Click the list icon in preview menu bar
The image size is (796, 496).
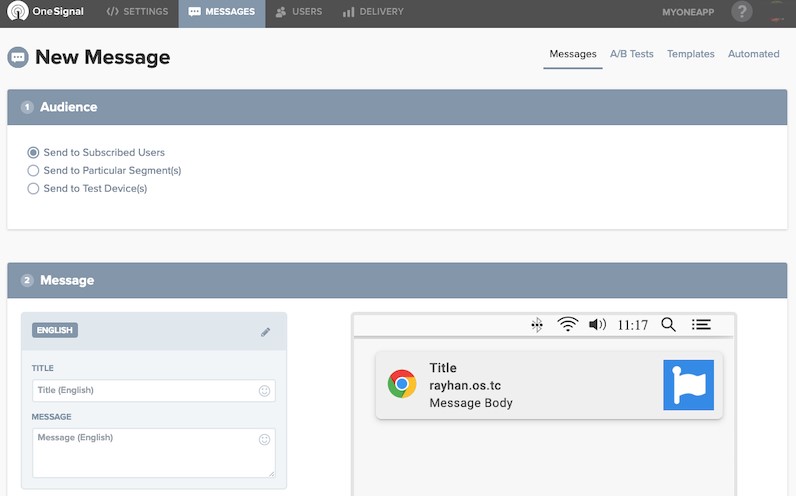pos(701,324)
